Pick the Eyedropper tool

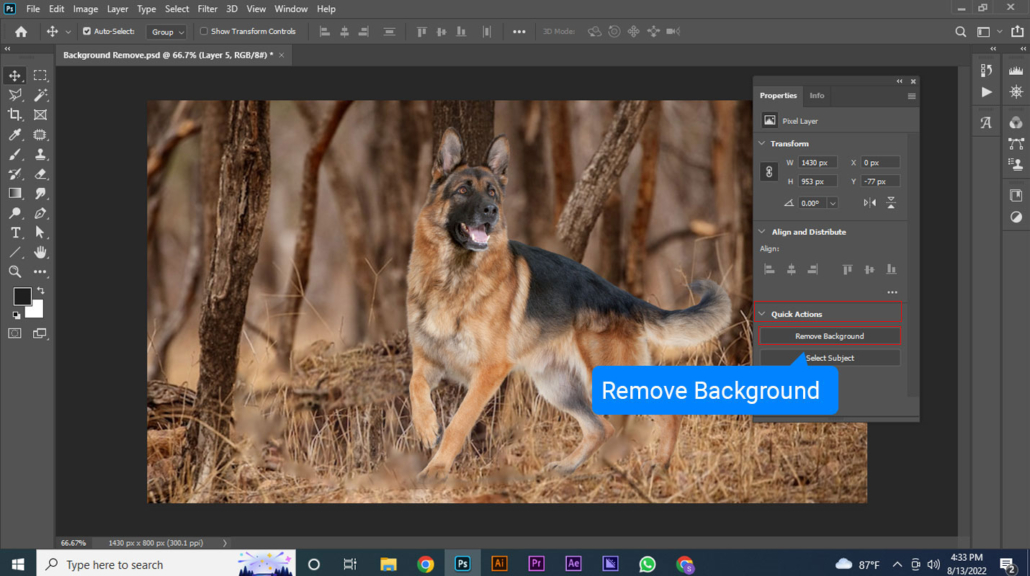pyautogui.click(x=15, y=135)
